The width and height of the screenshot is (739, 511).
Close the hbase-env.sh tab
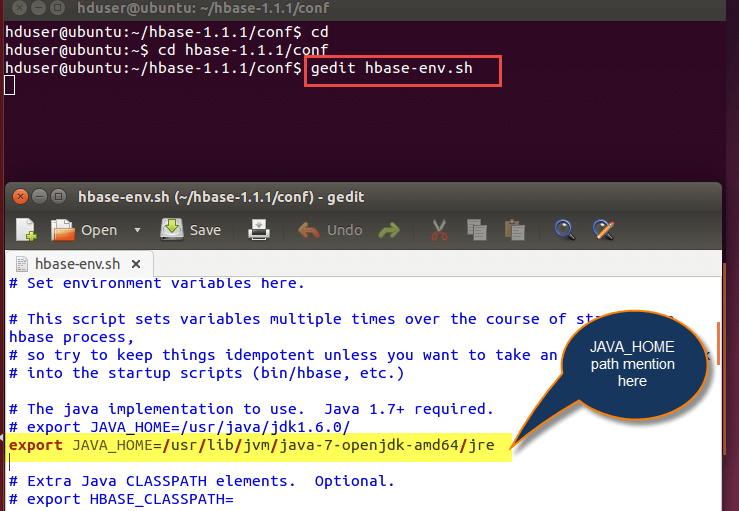click(136, 264)
